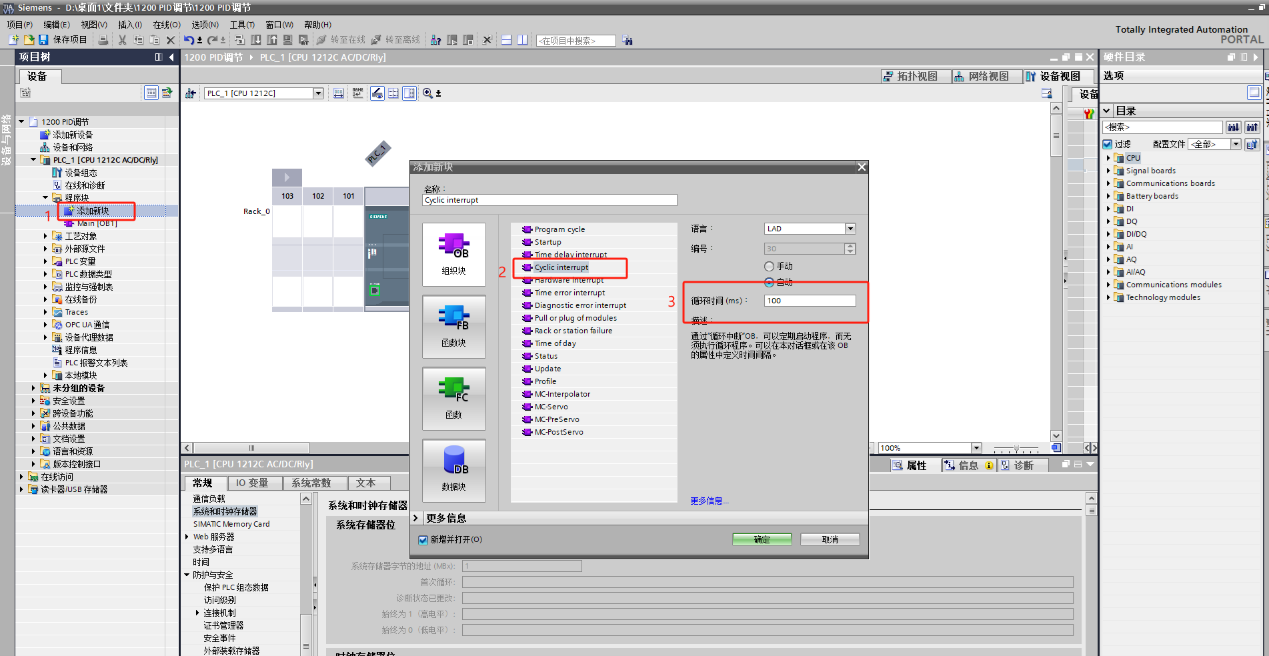Expand the Web 服务器 properties node
1269x656 pixels.
click(187, 537)
